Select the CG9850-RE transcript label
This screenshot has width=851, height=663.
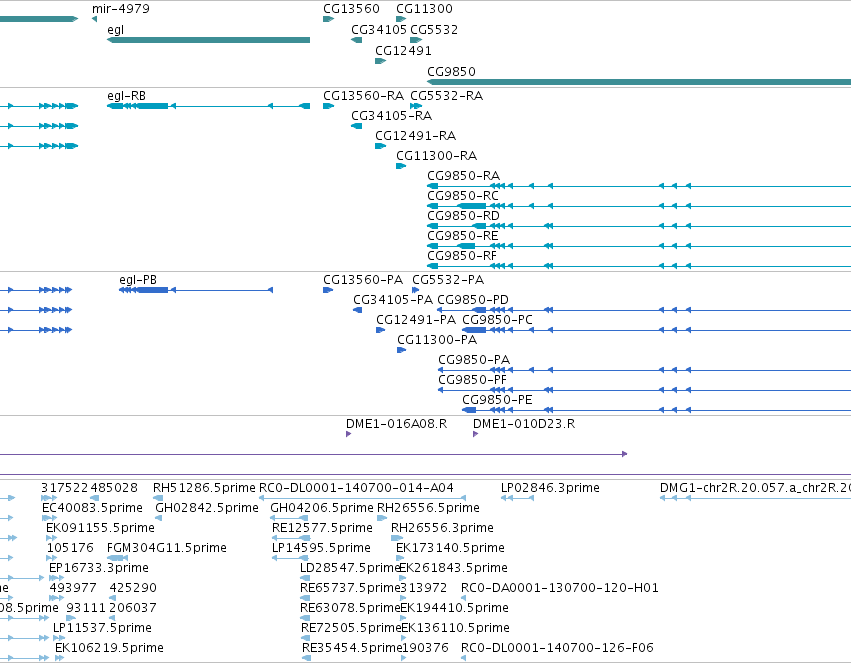462,237
